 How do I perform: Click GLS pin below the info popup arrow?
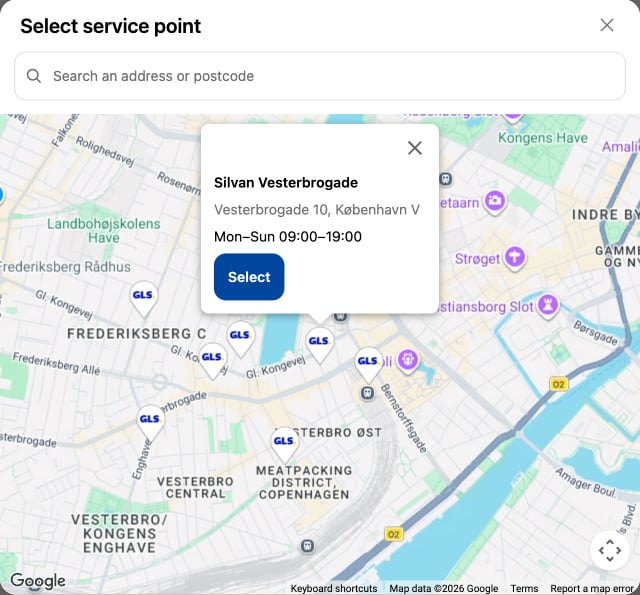pyautogui.click(x=319, y=345)
